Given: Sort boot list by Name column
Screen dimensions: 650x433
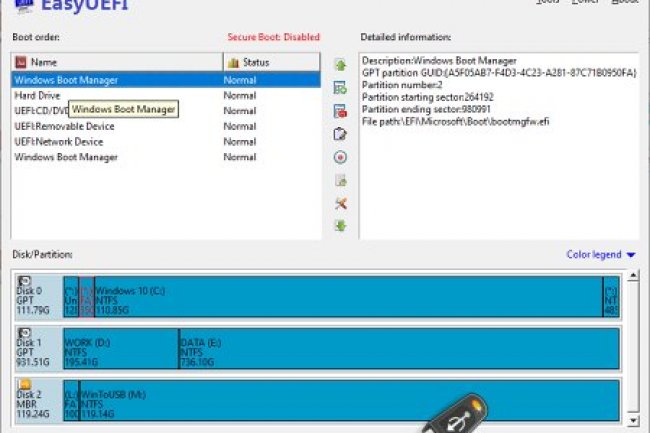Looking at the screenshot, I should point(117,62).
